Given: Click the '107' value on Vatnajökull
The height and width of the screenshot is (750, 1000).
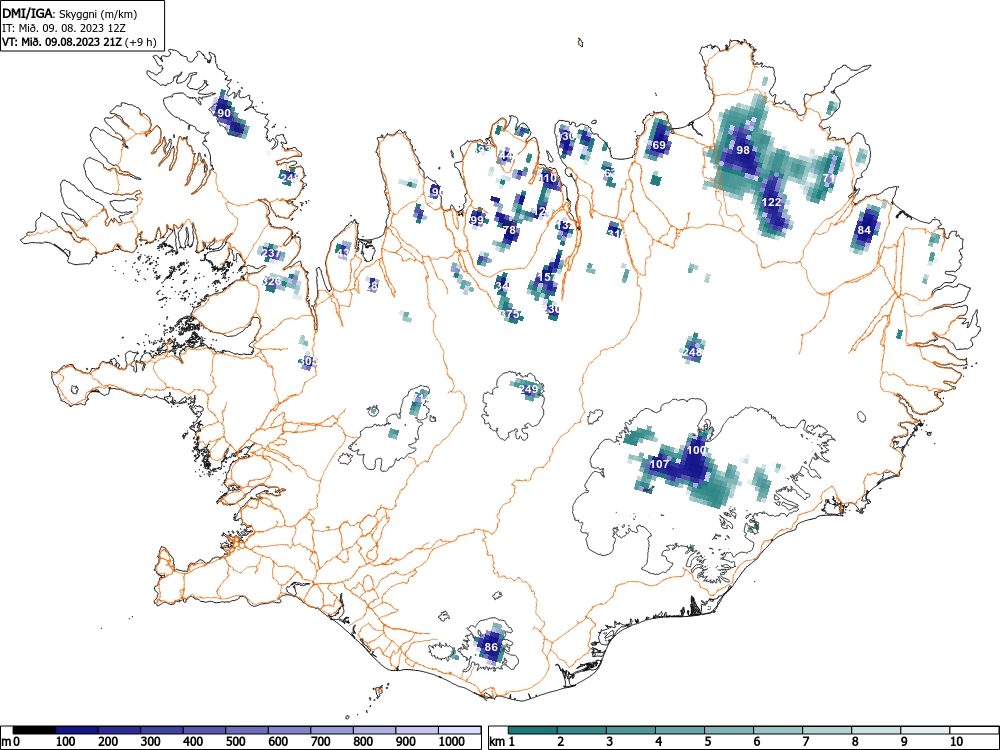Looking at the screenshot, I should click(x=659, y=464).
